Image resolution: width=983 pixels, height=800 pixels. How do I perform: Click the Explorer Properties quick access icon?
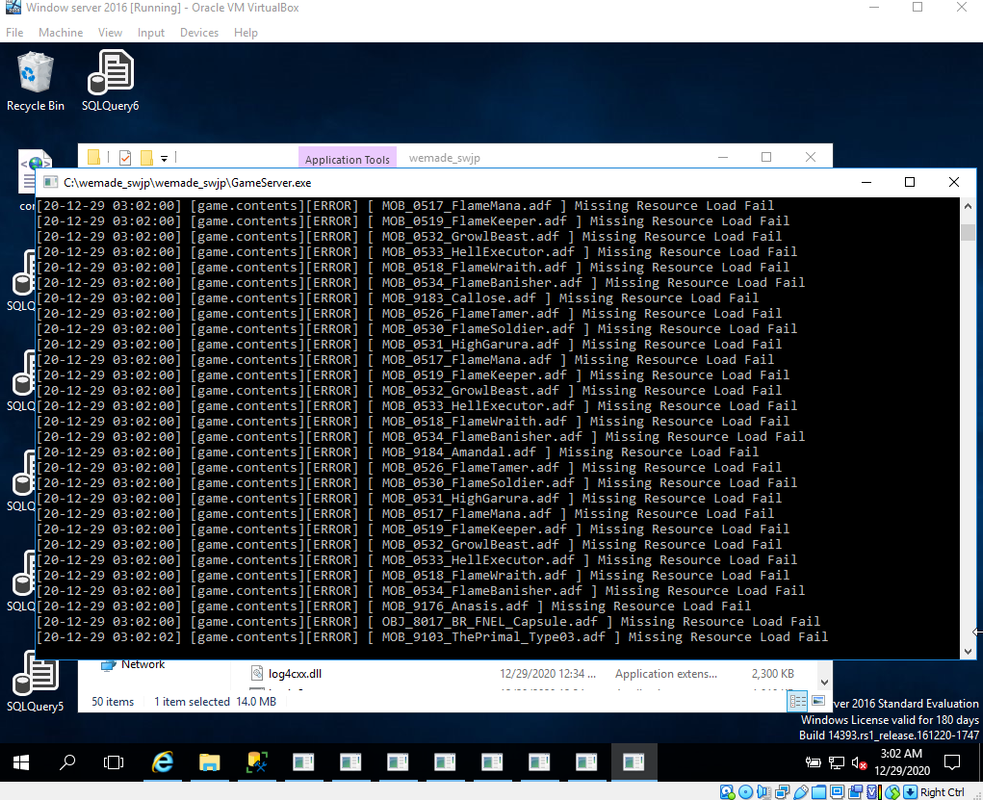(x=125, y=157)
